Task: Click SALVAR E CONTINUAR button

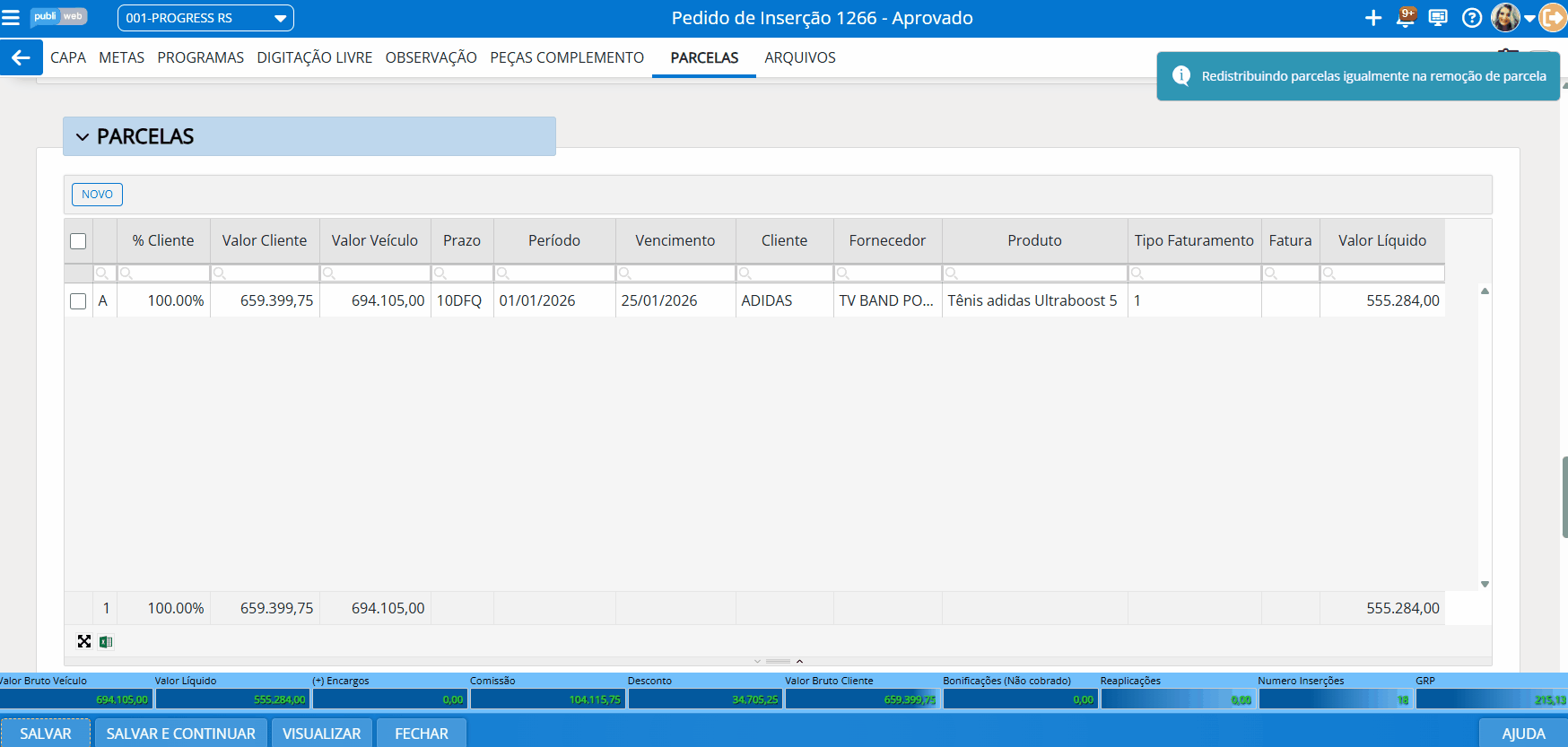Action: coord(180,734)
